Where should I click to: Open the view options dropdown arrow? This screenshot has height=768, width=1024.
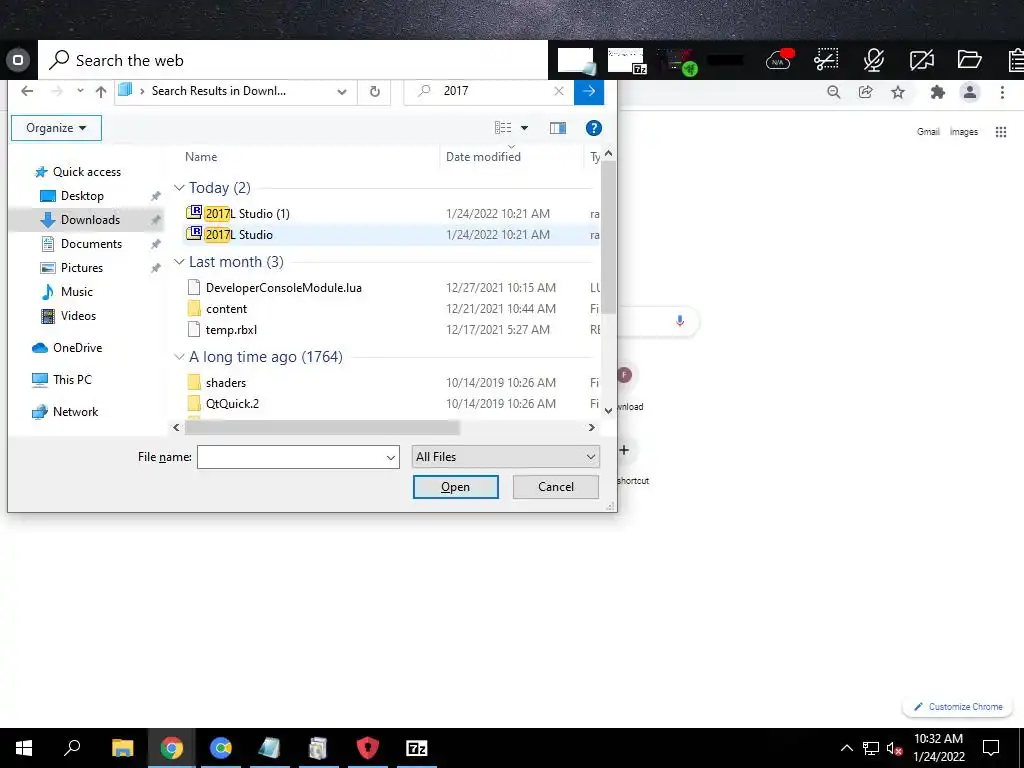click(x=524, y=128)
